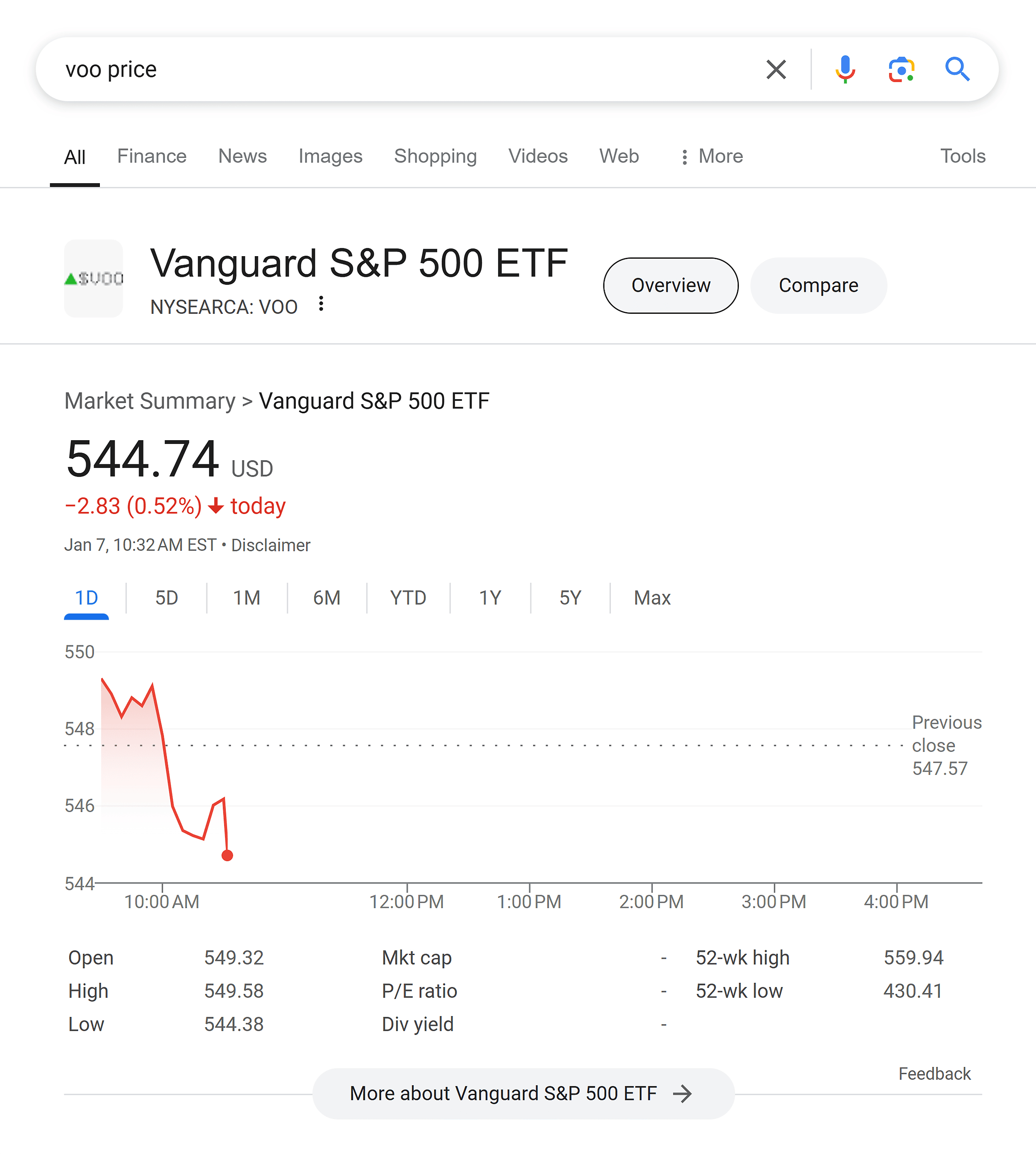This screenshot has width=1036, height=1154.
Task: Switch to the News tab
Action: point(242,156)
